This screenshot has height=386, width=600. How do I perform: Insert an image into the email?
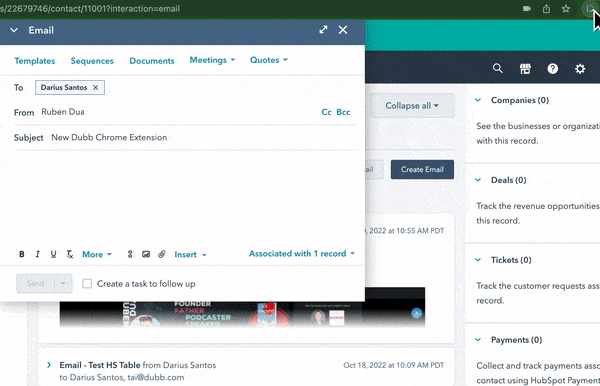[x=146, y=254]
